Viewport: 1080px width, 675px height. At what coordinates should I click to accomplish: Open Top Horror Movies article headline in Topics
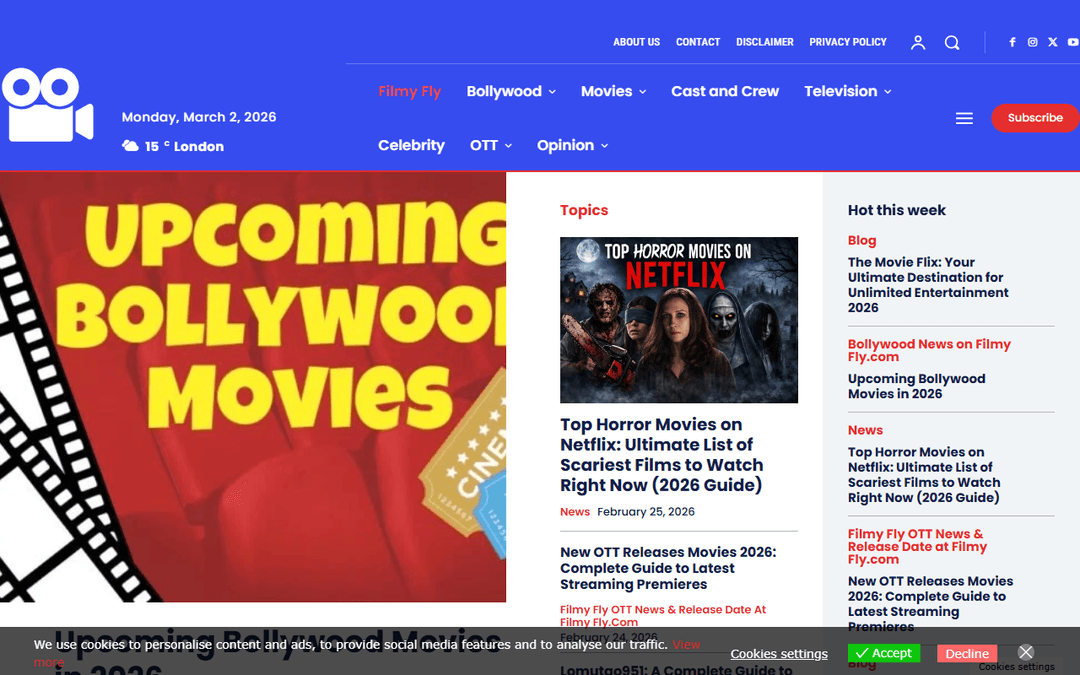click(661, 455)
